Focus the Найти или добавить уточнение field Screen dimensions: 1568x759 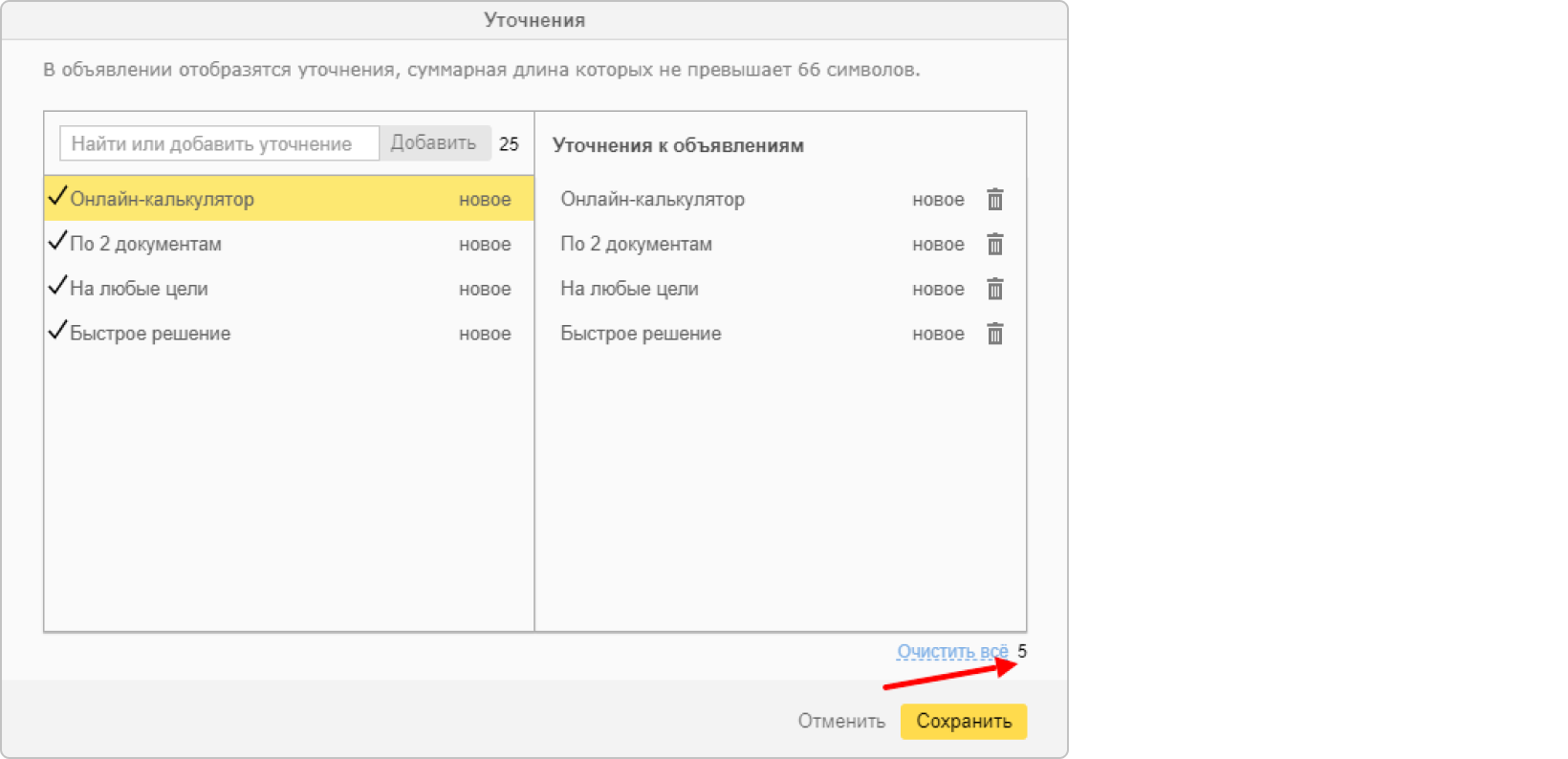click(219, 143)
